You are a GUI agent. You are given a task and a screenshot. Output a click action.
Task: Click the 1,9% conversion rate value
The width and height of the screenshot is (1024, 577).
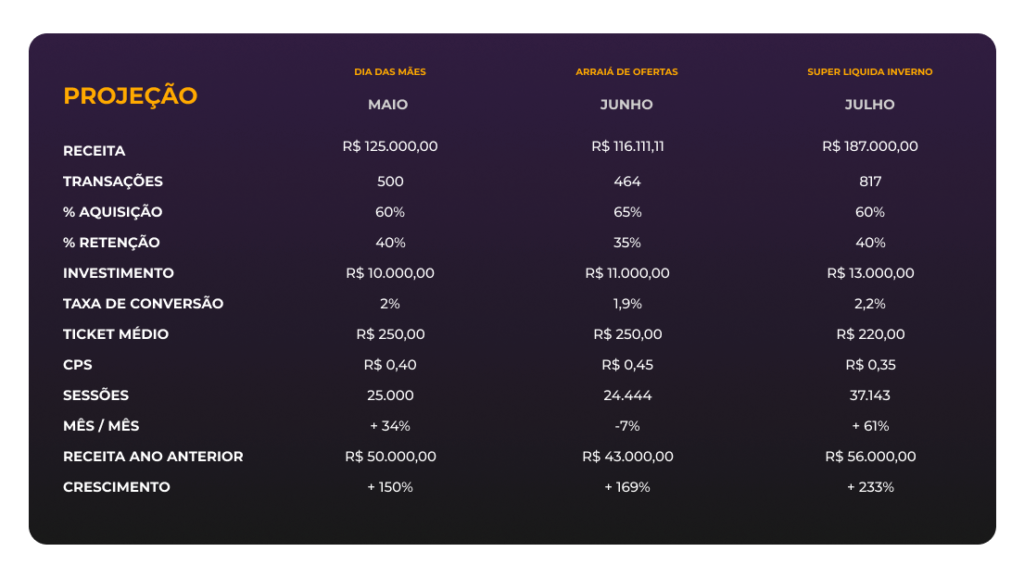627,304
